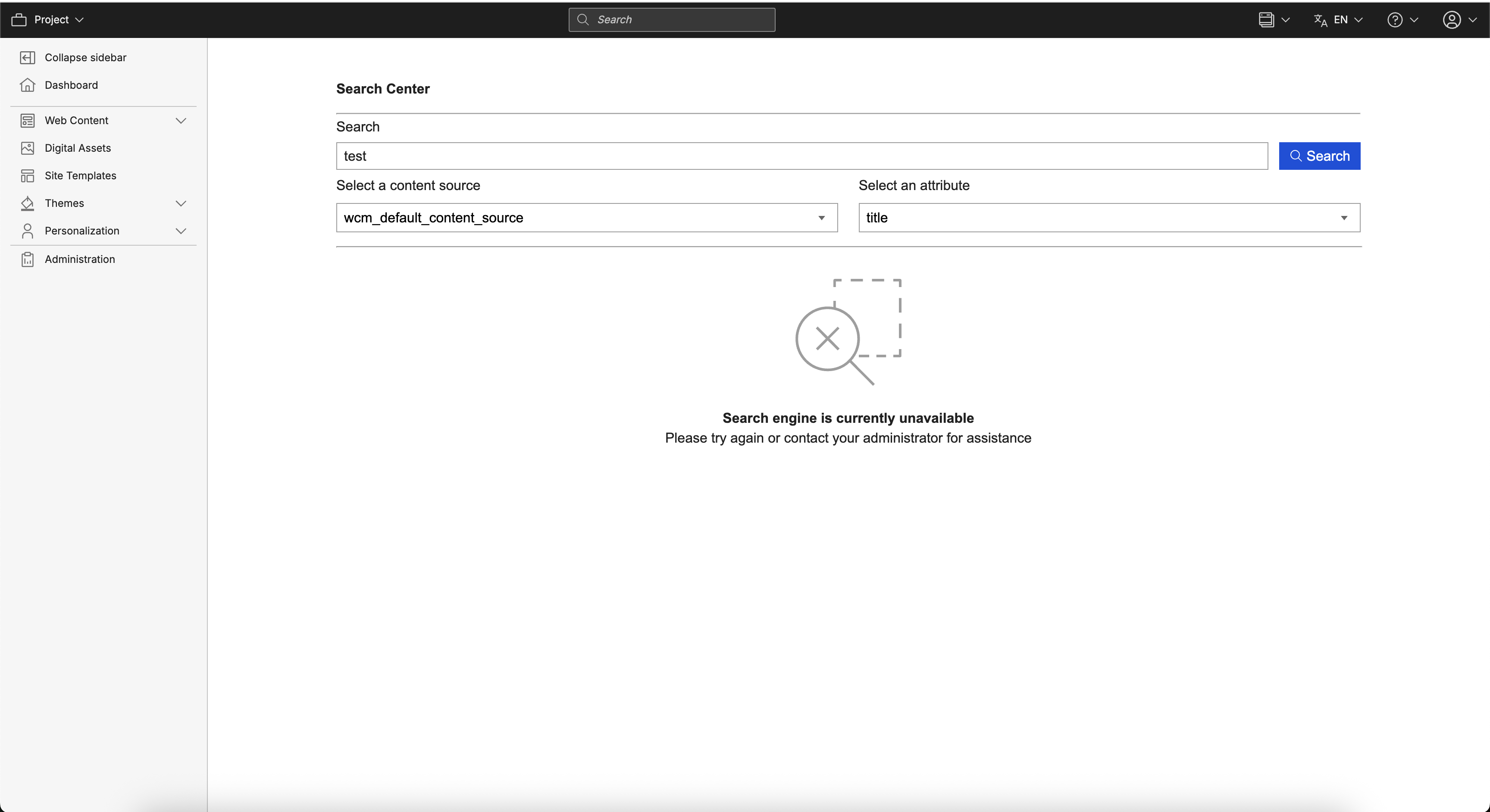Click the language translate icon
This screenshot has height=812, width=1490.
point(1321,20)
